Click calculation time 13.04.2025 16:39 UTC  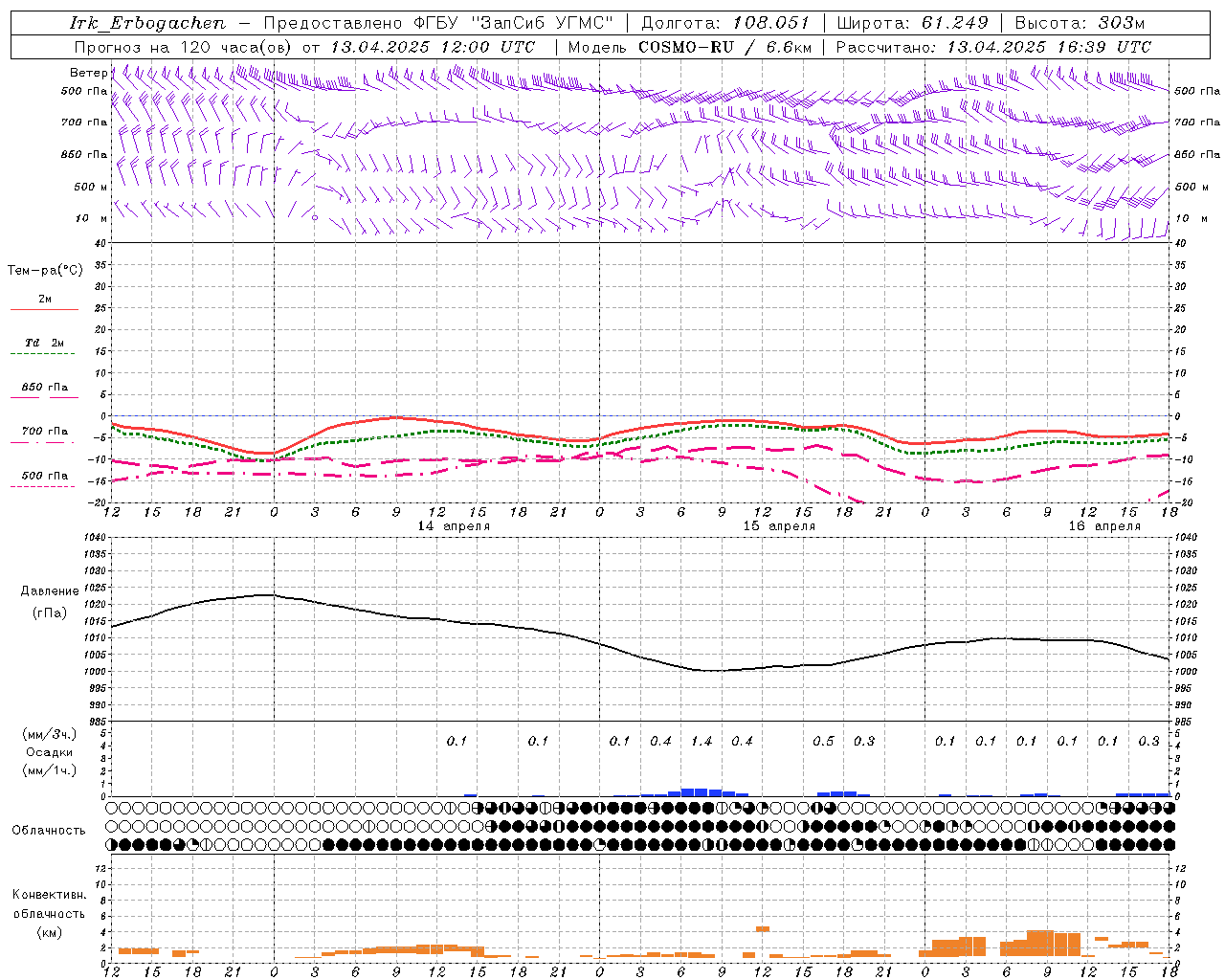click(x=1049, y=47)
